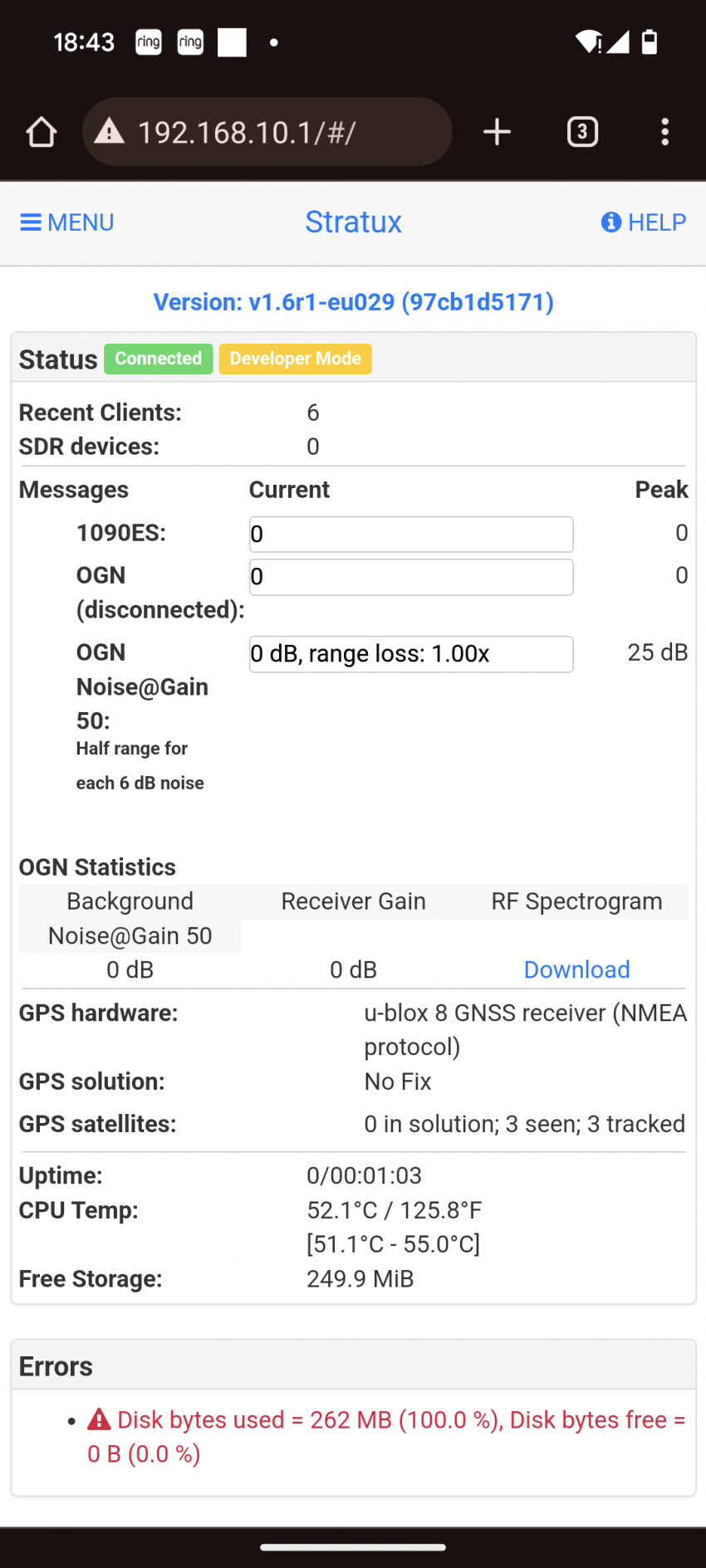Open the browser three-dot overflow menu
Viewport: 706px width, 1568px height.
tap(664, 132)
